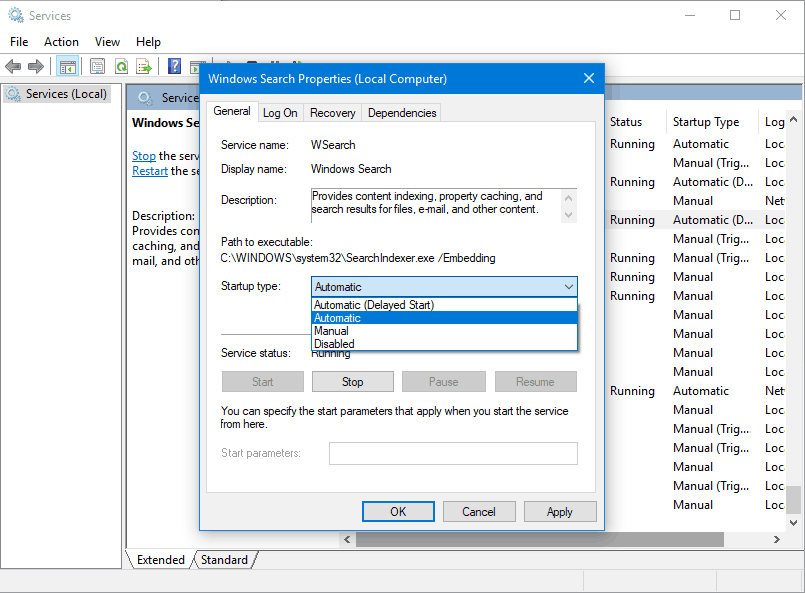Screen dimensions: 805x593
Task: Select Manual in Startup type list
Action: click(331, 331)
